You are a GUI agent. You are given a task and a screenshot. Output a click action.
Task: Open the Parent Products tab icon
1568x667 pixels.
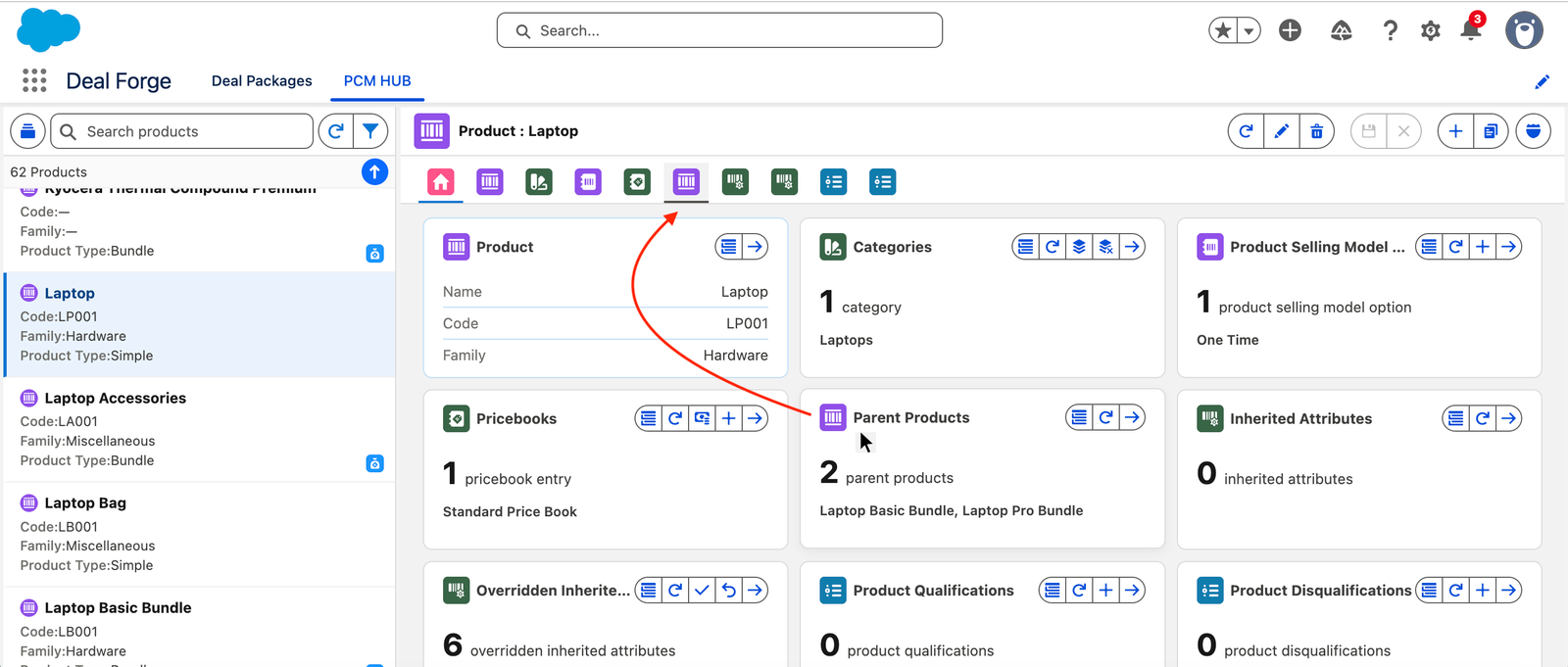tap(686, 181)
